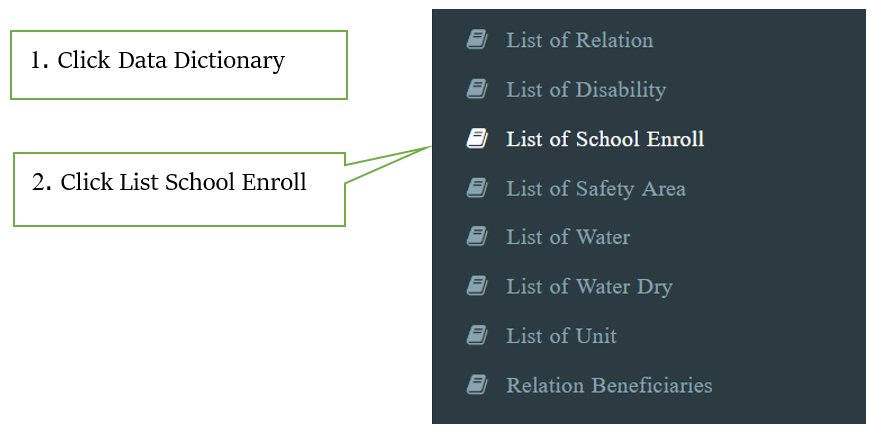This screenshot has height=431, width=873.
Task: Open Relation Beneficiaries in the sidebar
Action: 609,385
